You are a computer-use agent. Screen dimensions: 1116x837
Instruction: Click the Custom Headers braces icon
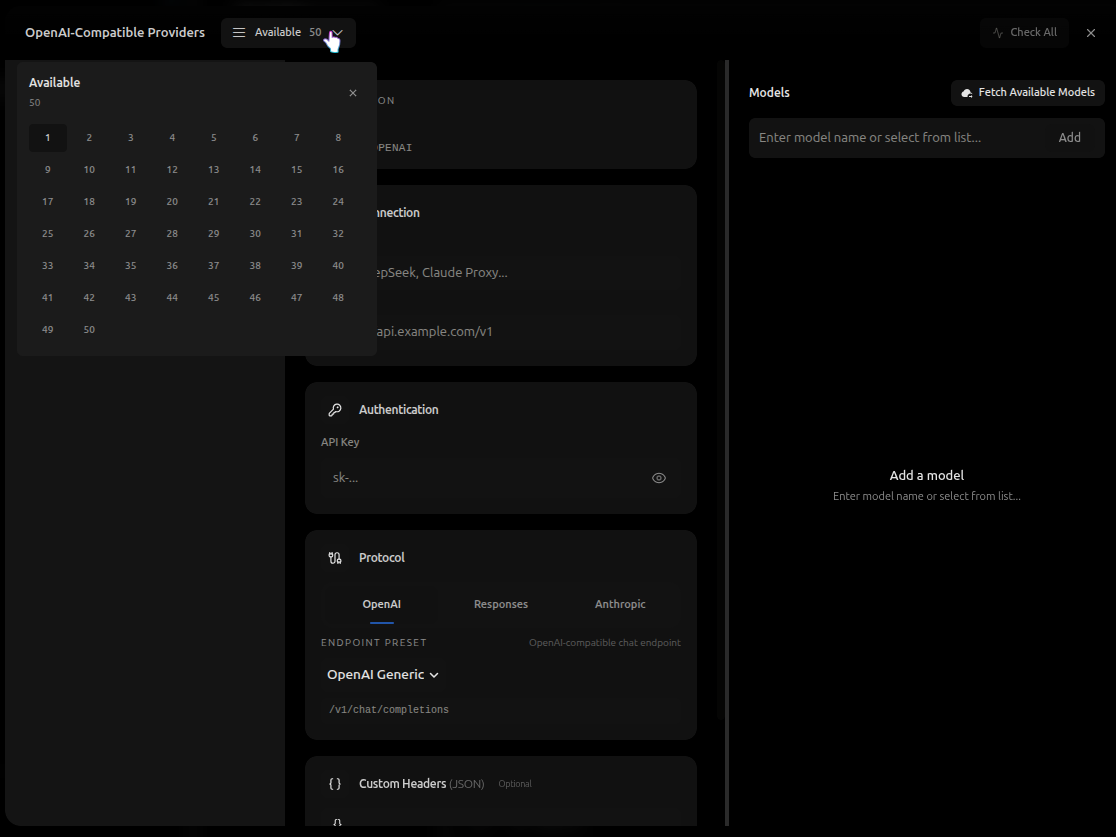point(335,784)
